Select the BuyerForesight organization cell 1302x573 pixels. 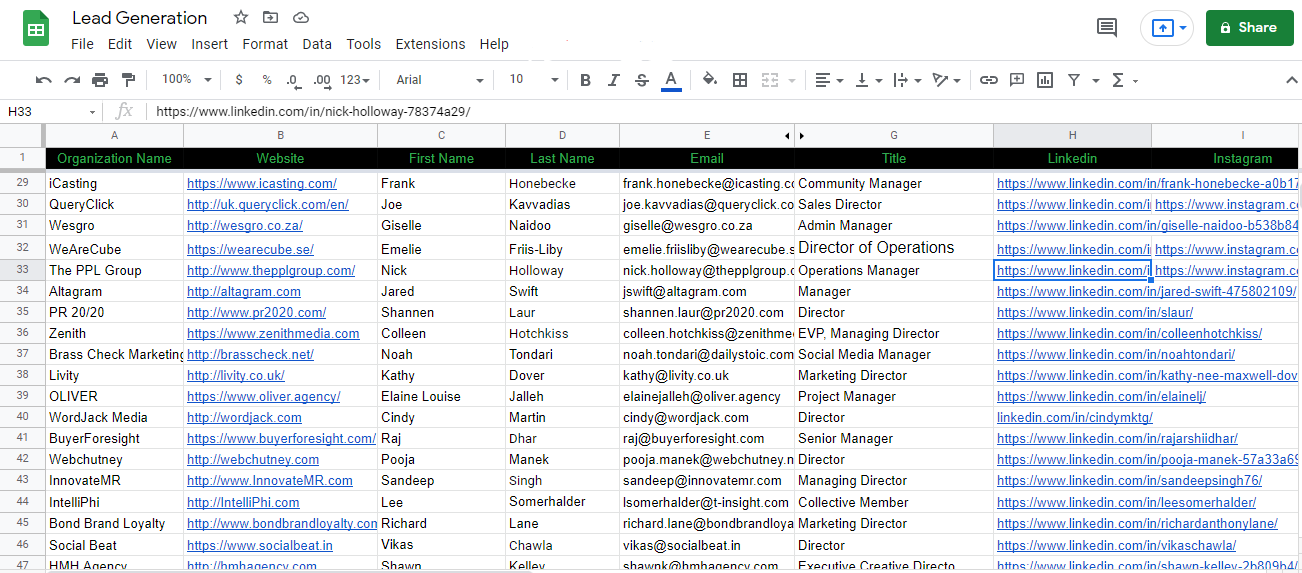pyautogui.click(x=115, y=438)
